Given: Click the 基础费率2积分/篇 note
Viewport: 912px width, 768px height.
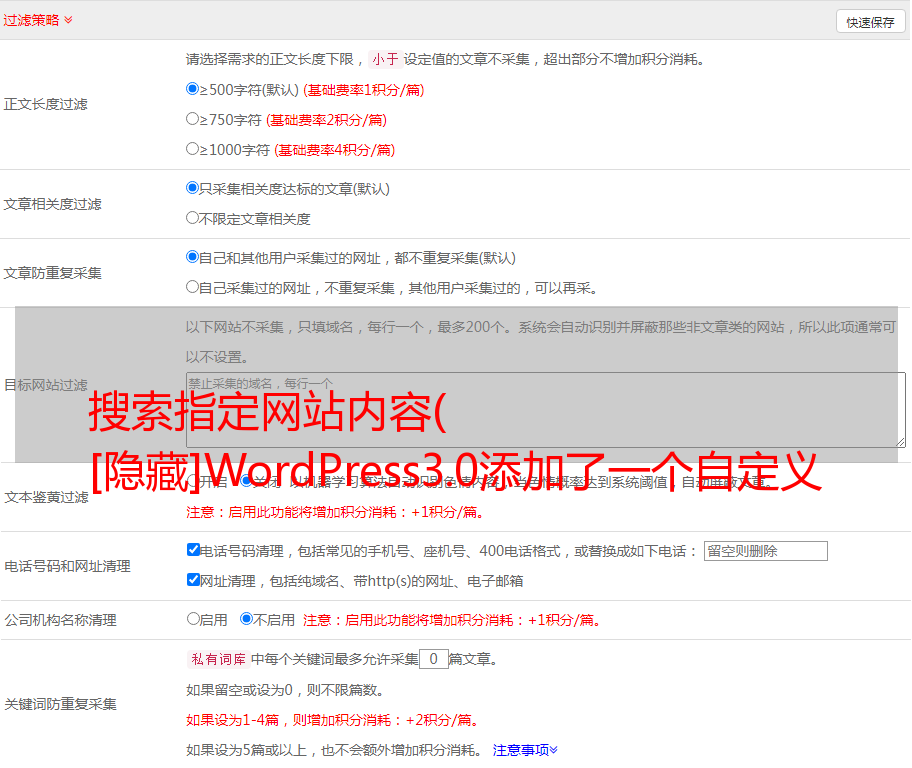Looking at the screenshot, I should pyautogui.click(x=326, y=120).
